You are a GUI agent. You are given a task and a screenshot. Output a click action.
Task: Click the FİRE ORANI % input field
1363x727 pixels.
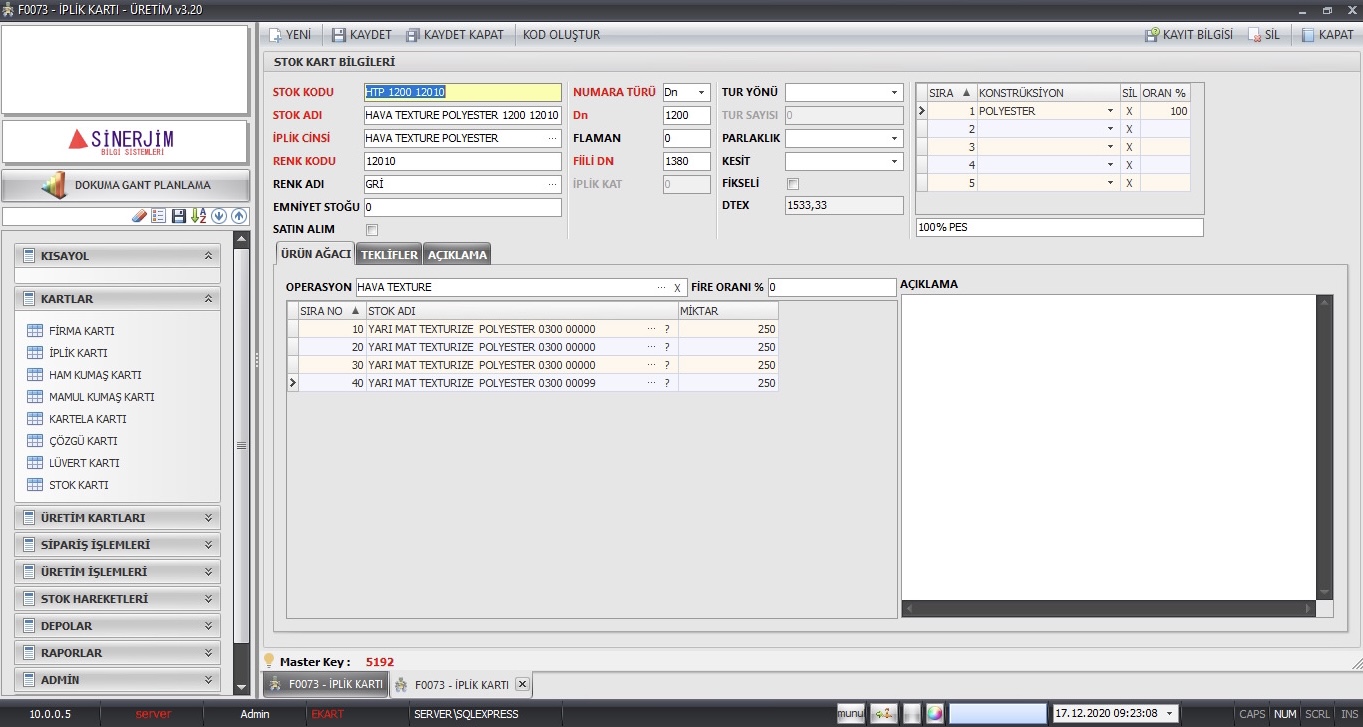(x=832, y=288)
